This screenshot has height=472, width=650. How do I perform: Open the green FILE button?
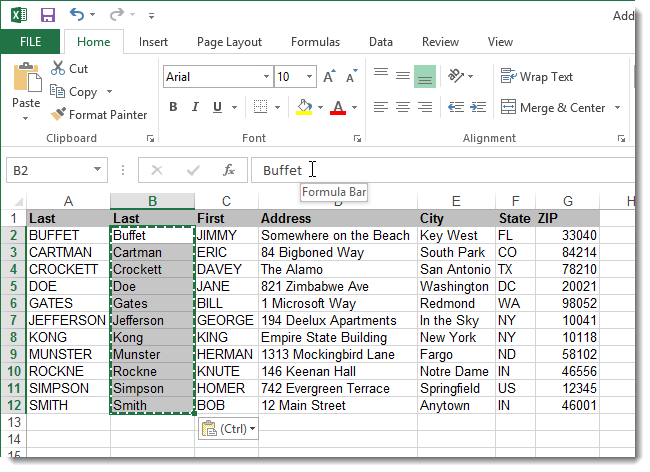point(30,42)
